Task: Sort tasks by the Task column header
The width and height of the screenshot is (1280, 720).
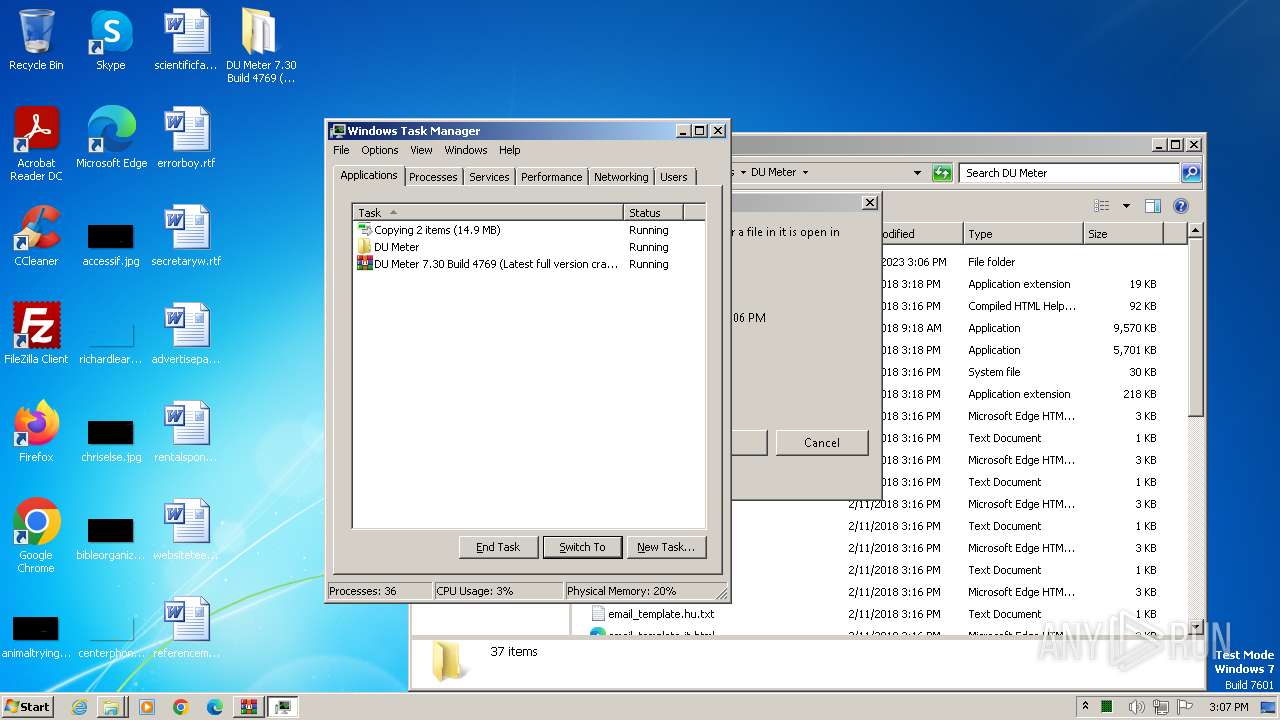Action: [x=488, y=212]
